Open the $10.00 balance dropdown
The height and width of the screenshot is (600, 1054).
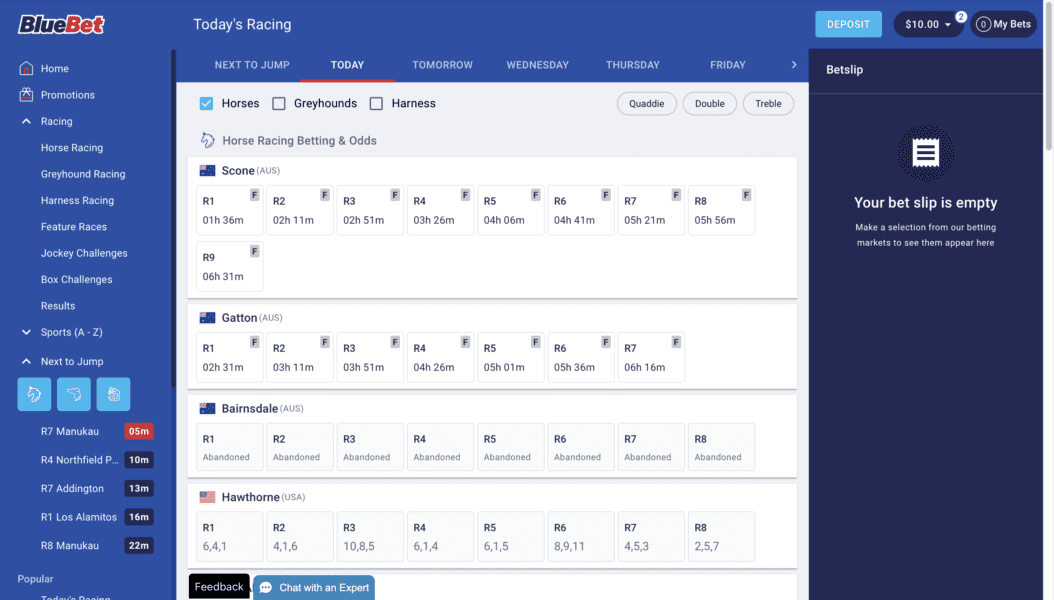[x=927, y=24]
